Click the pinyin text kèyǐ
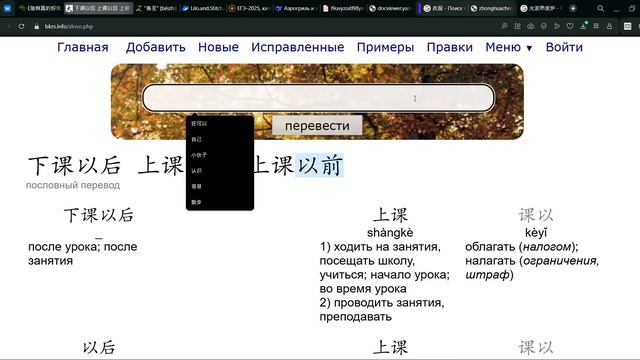This screenshot has width=640, height=360. pos(536,233)
